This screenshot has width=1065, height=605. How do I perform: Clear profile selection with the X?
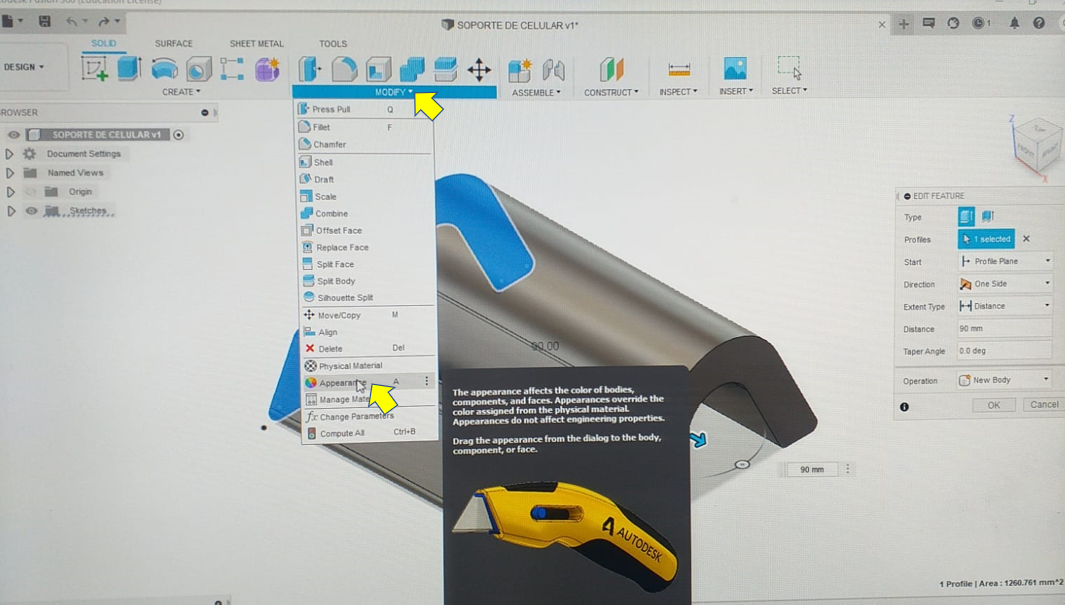click(1026, 239)
